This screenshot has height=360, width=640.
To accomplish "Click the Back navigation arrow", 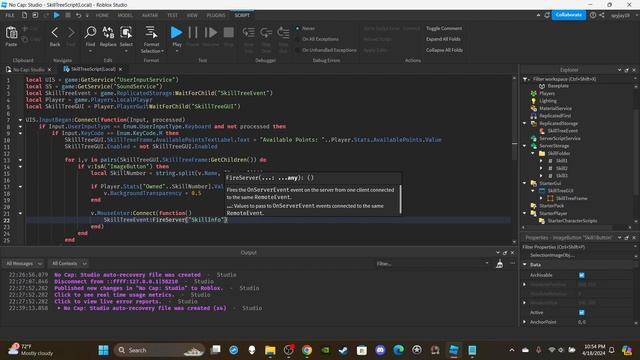I will coord(55,33).
